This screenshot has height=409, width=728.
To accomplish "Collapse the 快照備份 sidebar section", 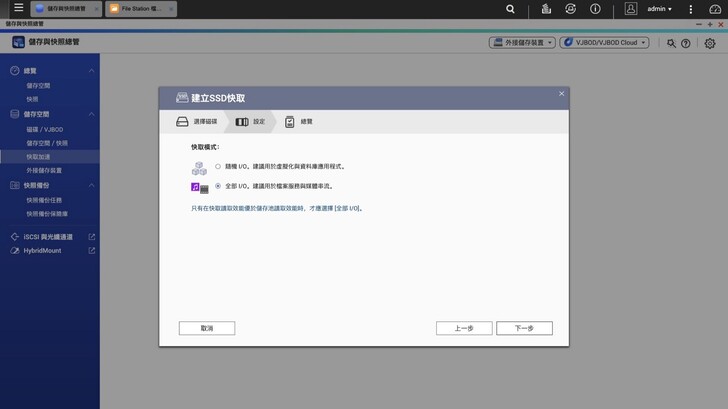I will click(92, 185).
